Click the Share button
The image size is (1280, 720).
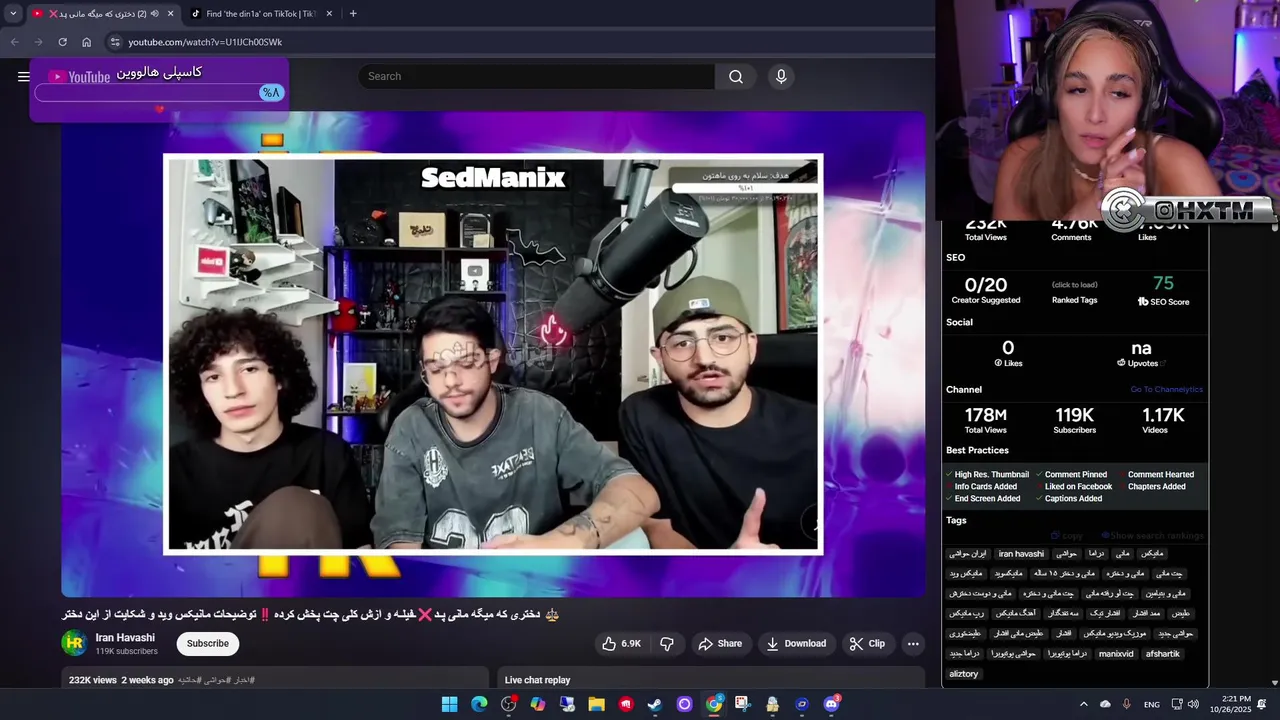[720, 644]
